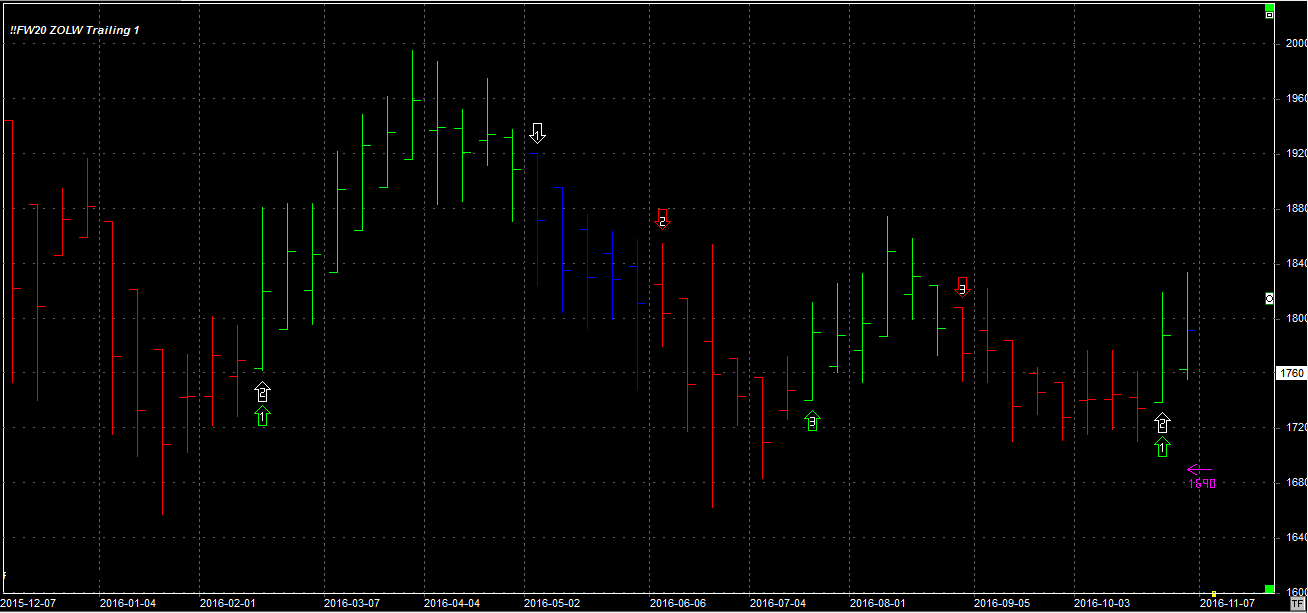Click the 2000 price axis label
This screenshot has height=613, width=1308.
[x=1295, y=44]
